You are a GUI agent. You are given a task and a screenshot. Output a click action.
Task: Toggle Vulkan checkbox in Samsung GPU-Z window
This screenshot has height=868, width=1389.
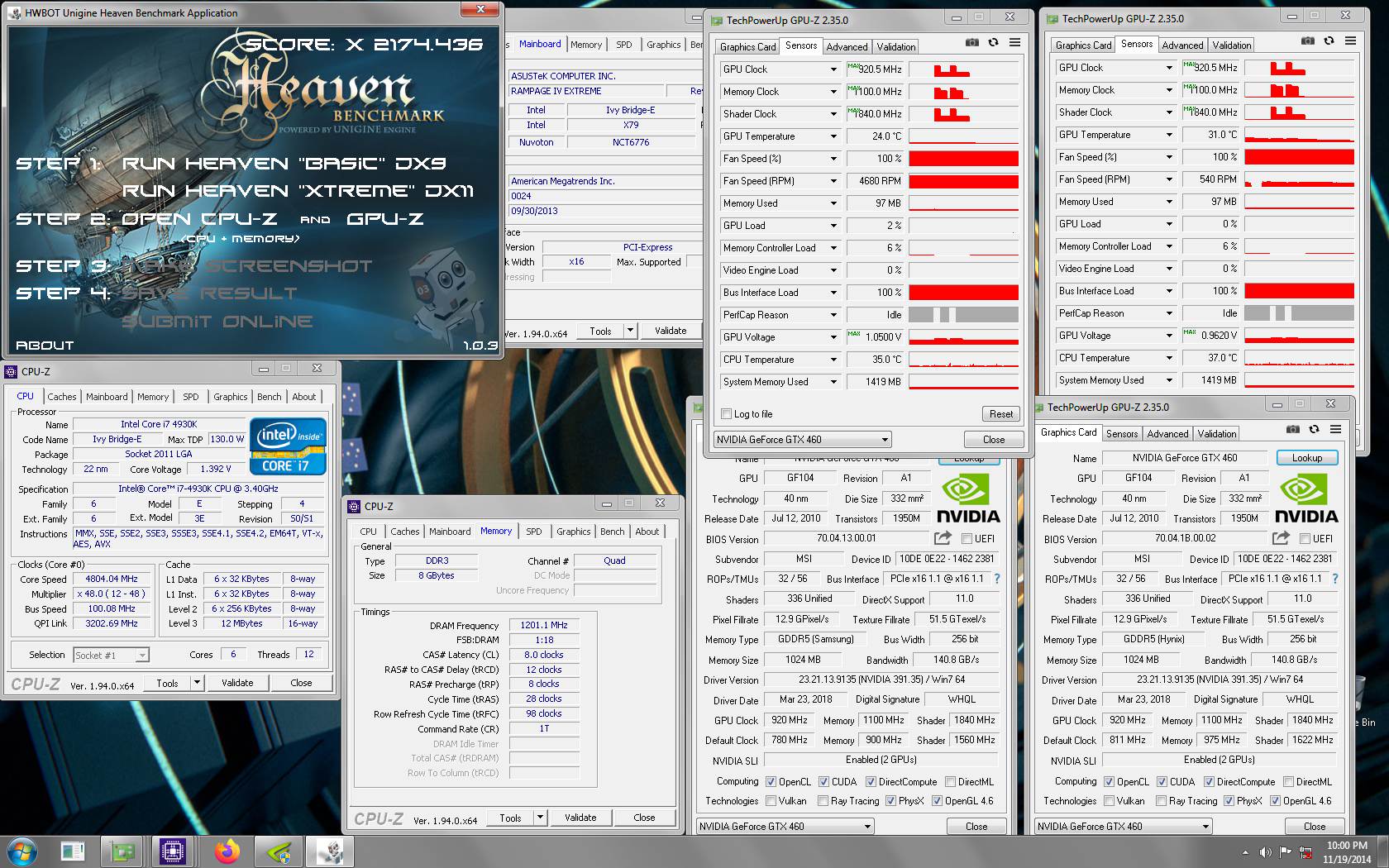pyautogui.click(x=771, y=800)
